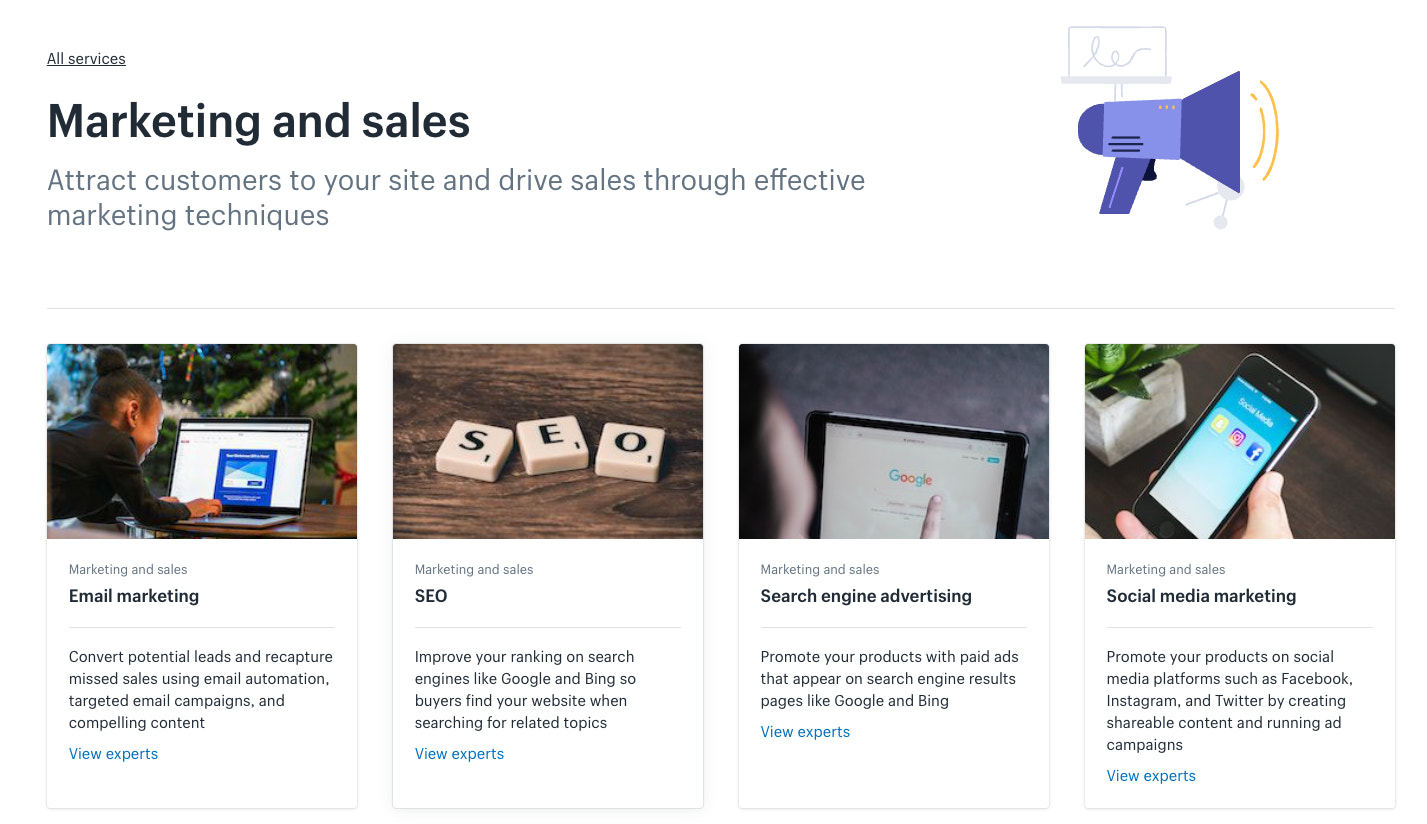The image size is (1427, 824).
Task: Click the Social media marketing description text
Action: click(x=1228, y=700)
